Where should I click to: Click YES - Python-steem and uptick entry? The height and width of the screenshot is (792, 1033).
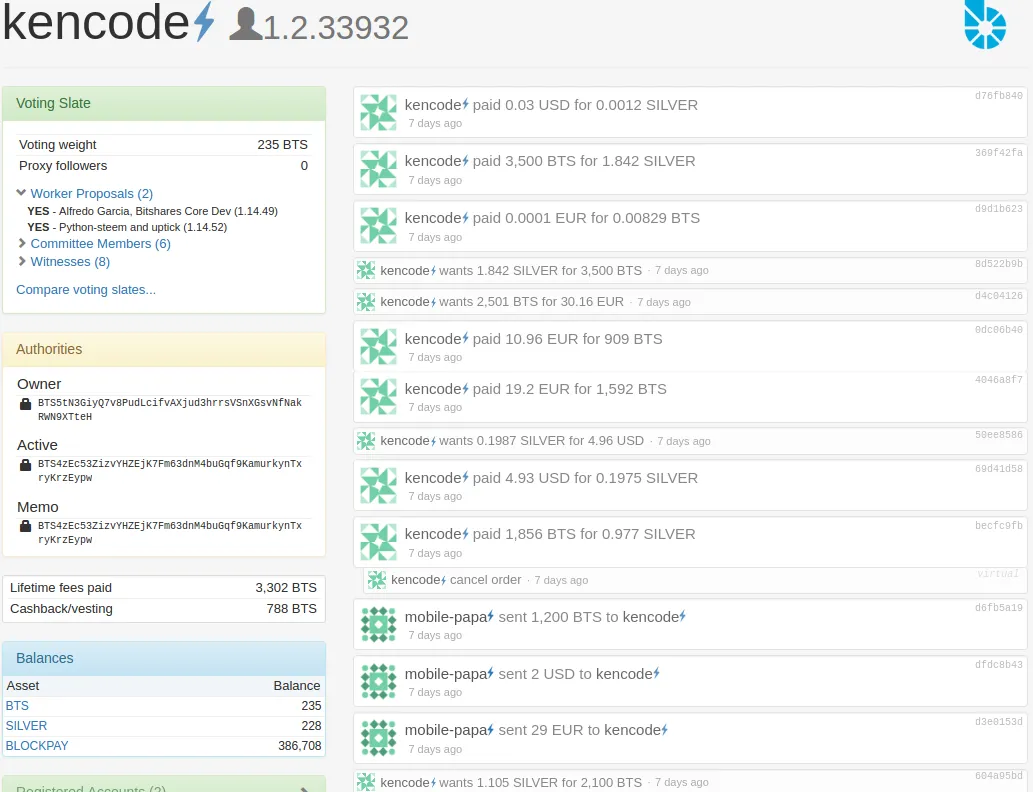point(127,227)
